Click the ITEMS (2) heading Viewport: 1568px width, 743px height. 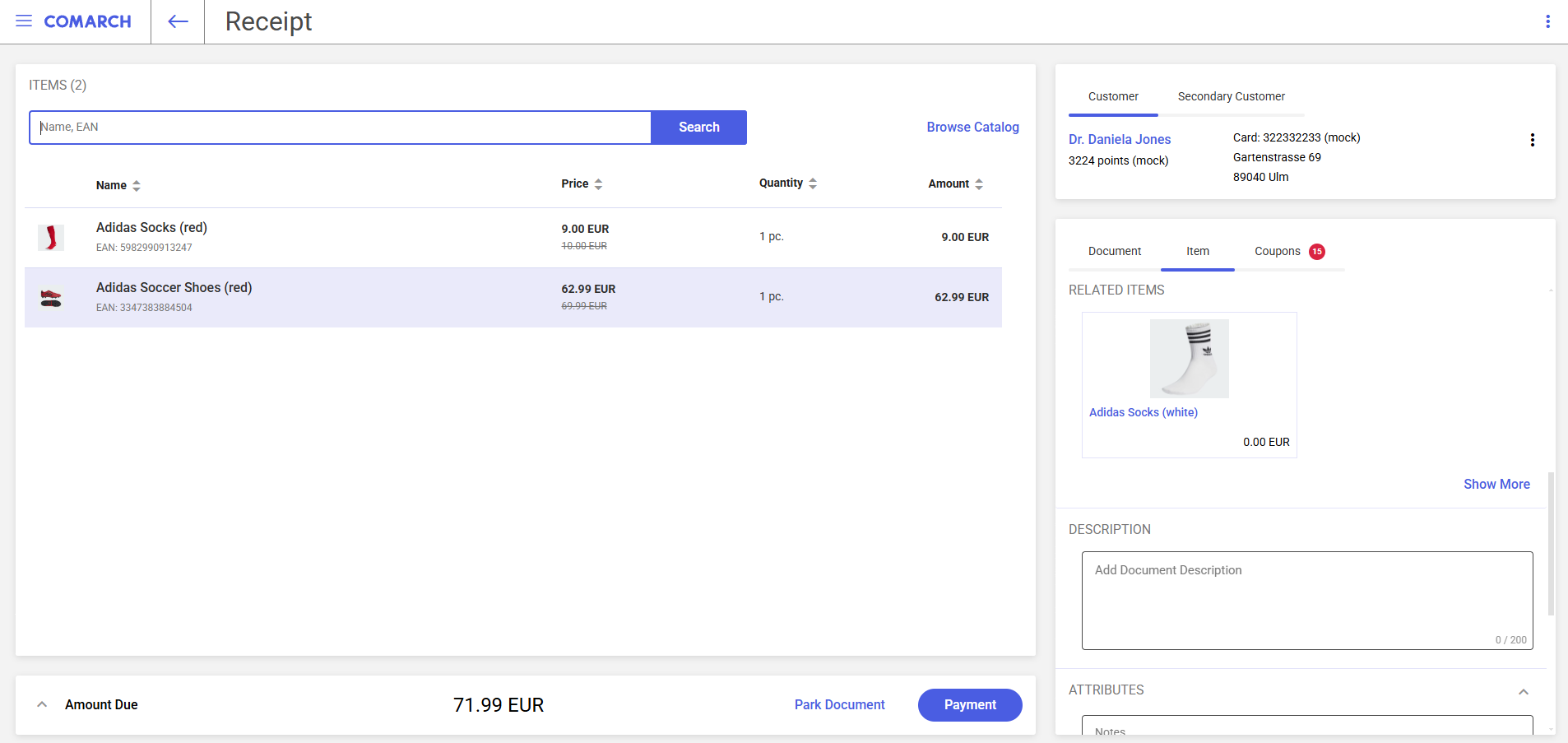(x=58, y=85)
